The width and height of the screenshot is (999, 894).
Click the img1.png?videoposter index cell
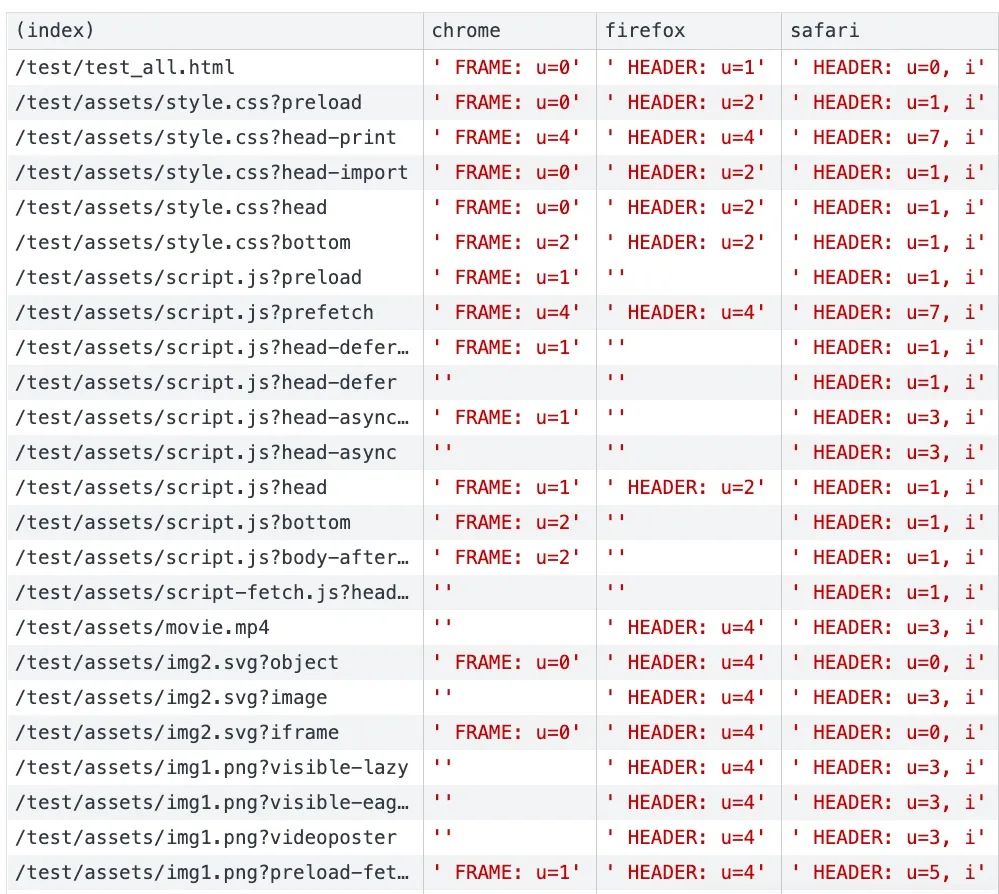click(x=205, y=837)
